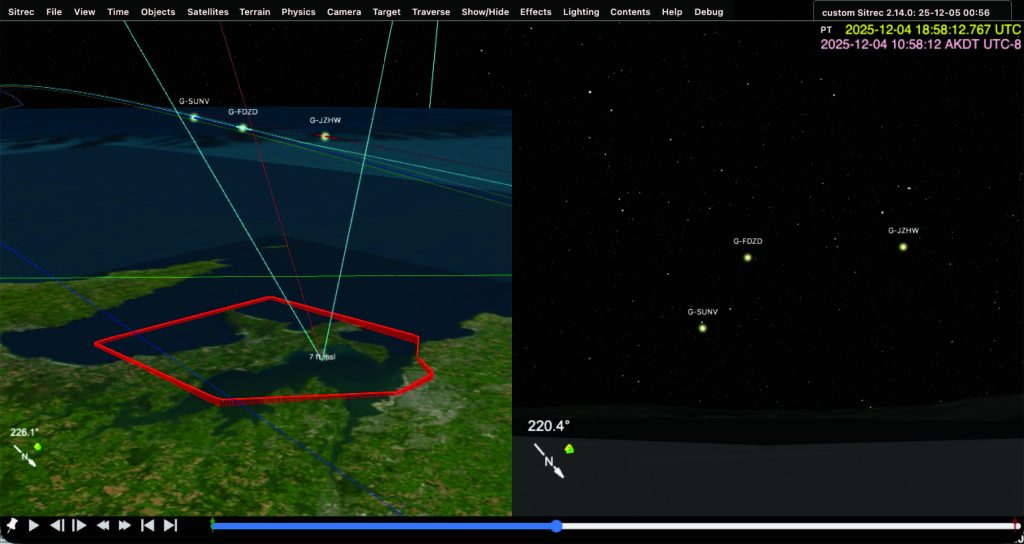Step back one frame
Screen dimensions: 1024x544
pyautogui.click(x=57, y=525)
